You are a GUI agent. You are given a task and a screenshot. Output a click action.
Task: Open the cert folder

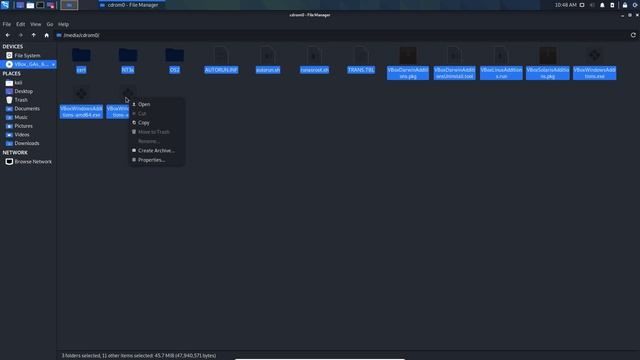point(81,55)
